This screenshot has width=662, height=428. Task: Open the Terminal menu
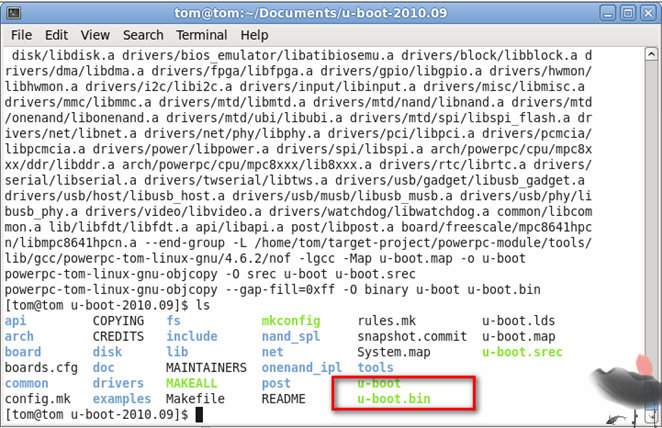pos(202,35)
